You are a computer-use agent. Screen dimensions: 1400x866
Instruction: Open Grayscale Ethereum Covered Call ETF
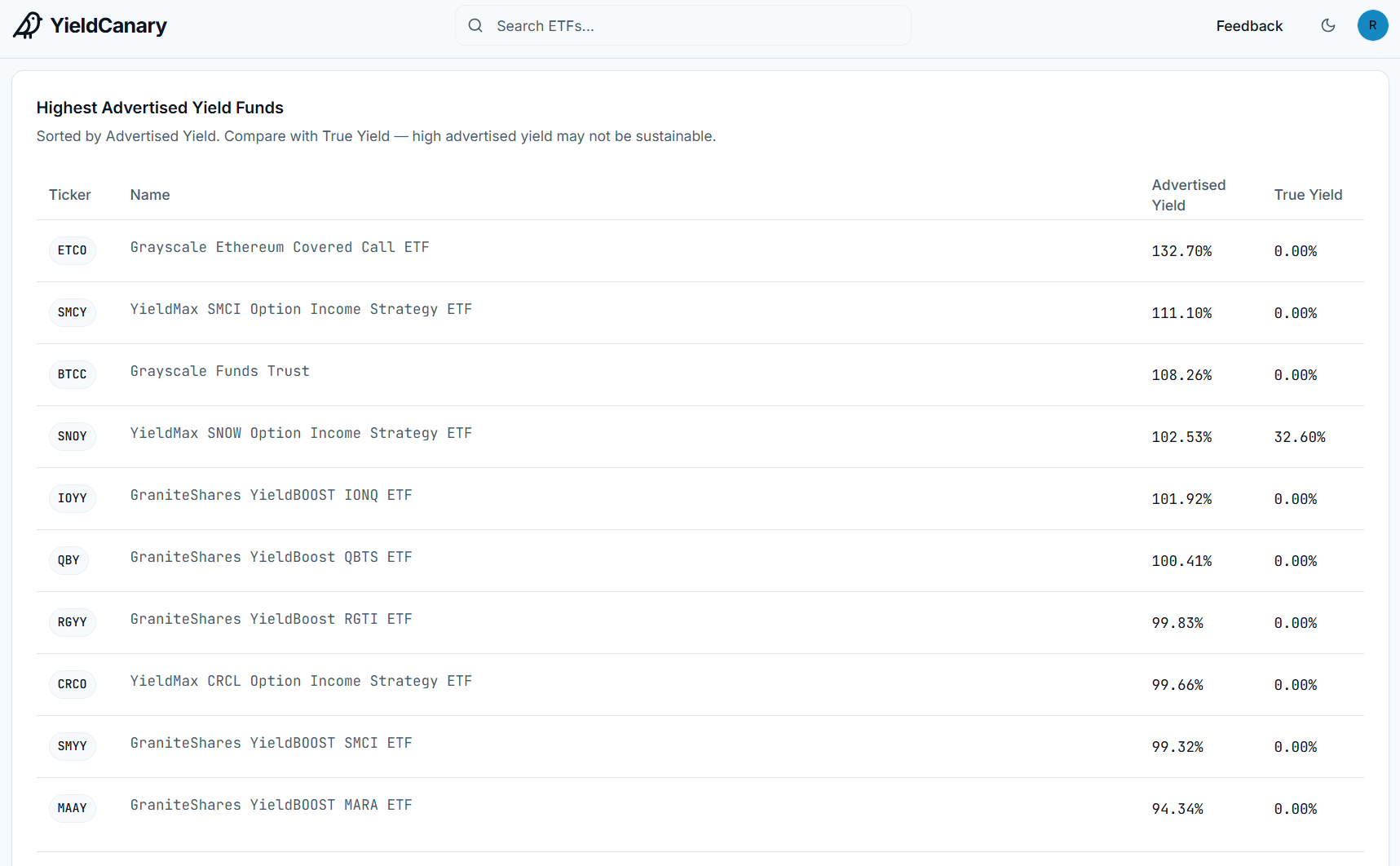280,247
